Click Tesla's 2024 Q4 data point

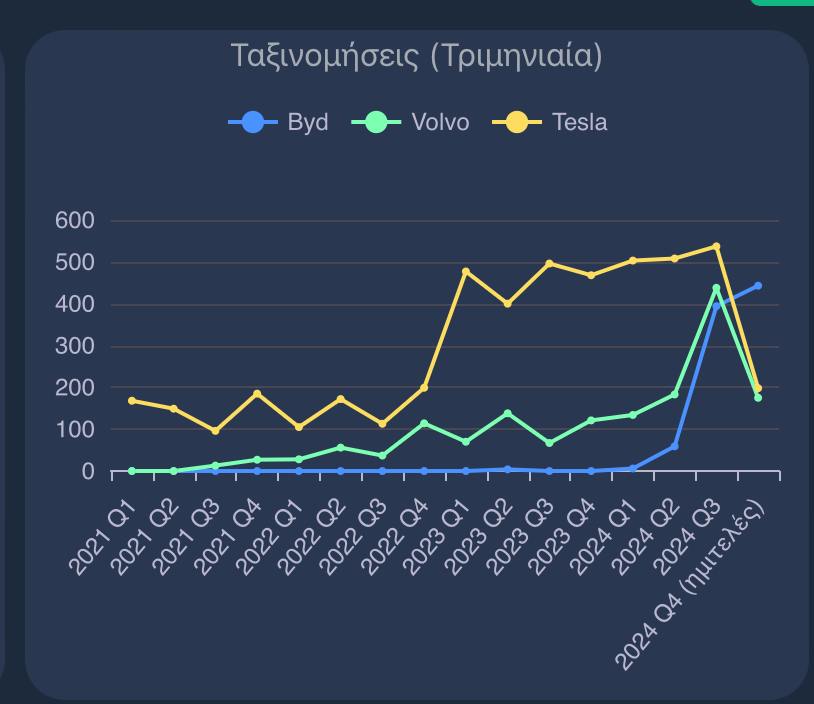[x=758, y=388]
